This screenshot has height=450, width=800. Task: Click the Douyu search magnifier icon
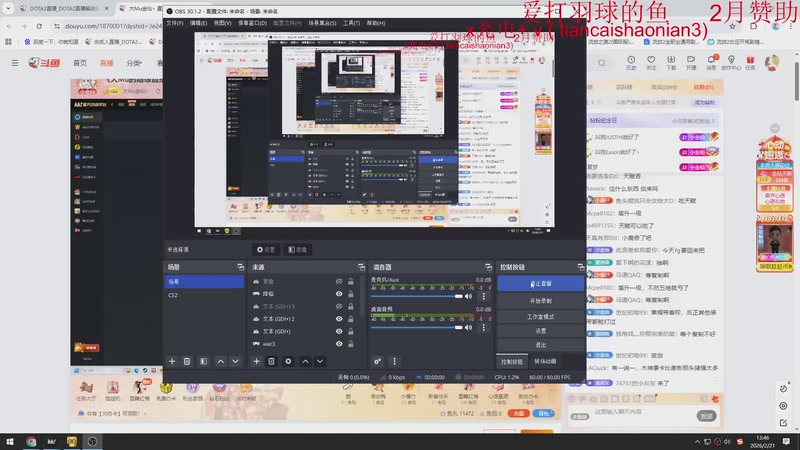pos(602,63)
